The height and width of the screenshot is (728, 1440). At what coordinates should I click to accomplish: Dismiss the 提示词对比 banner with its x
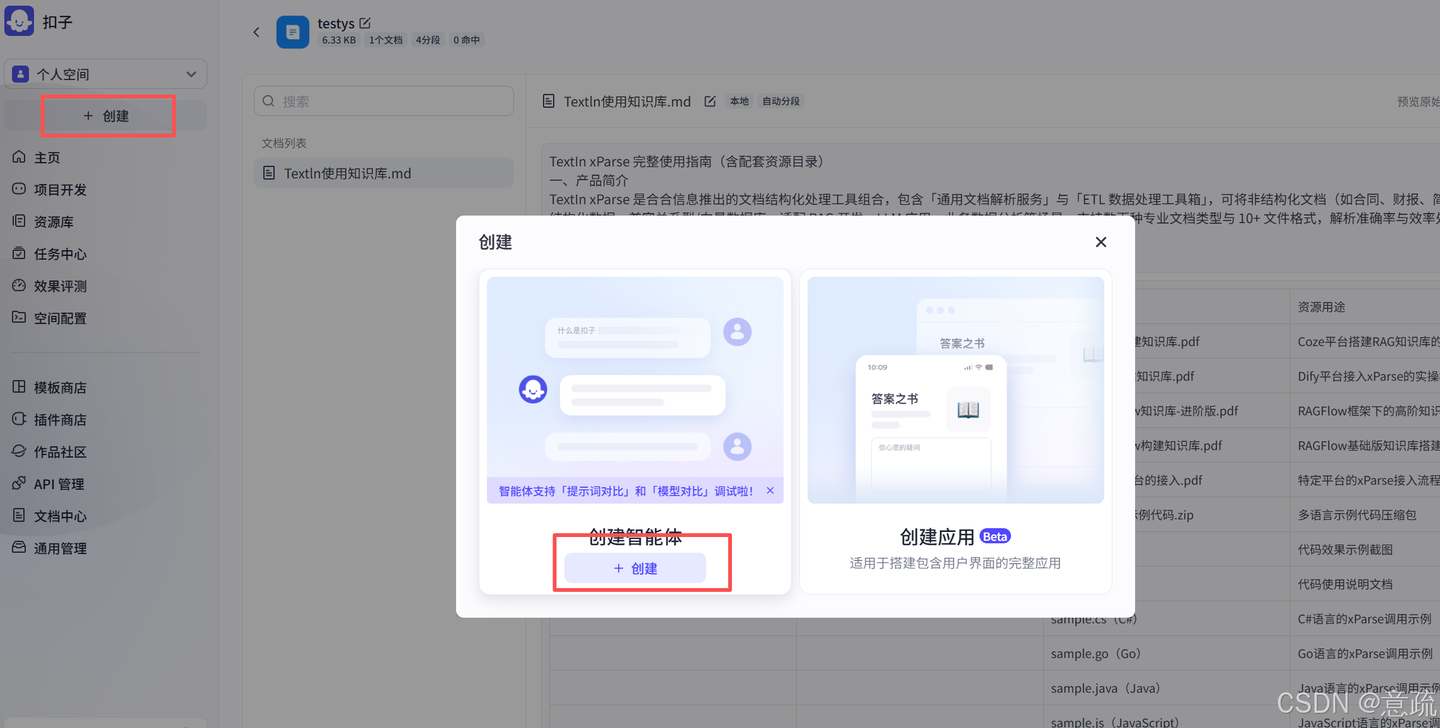click(770, 491)
